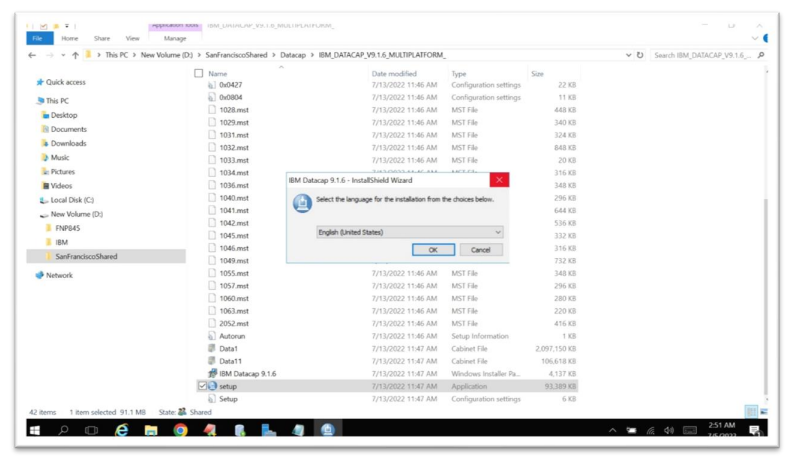
Task: Open the View ribbon tab
Action: pyautogui.click(x=133, y=38)
